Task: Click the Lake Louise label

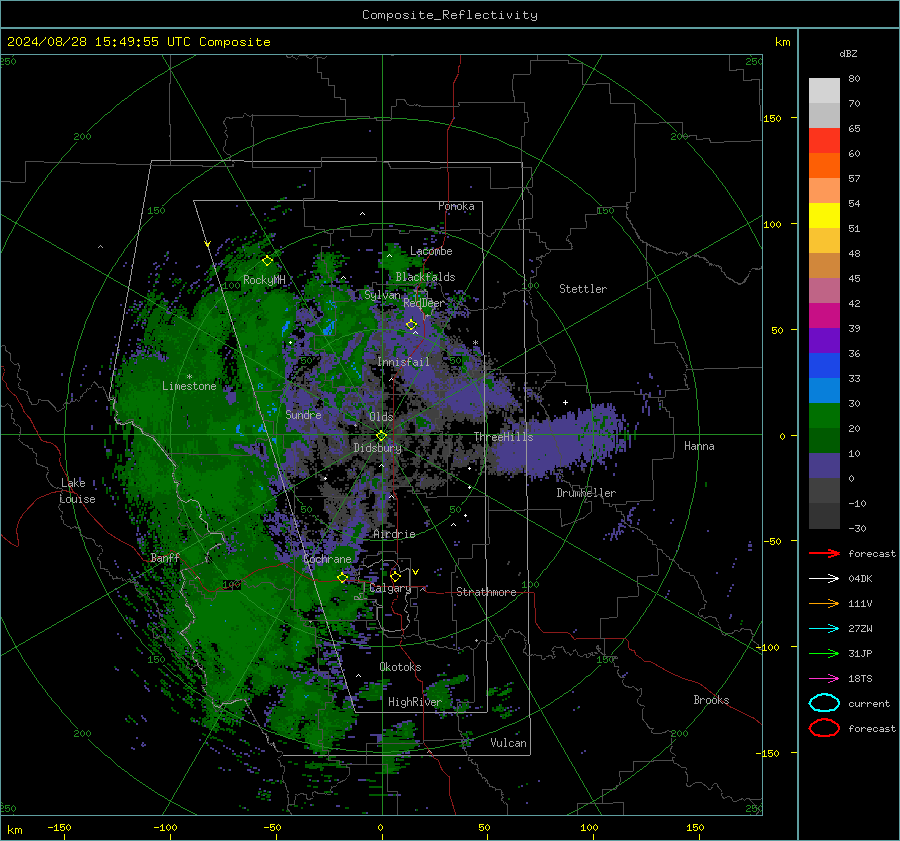Action: 77,491
